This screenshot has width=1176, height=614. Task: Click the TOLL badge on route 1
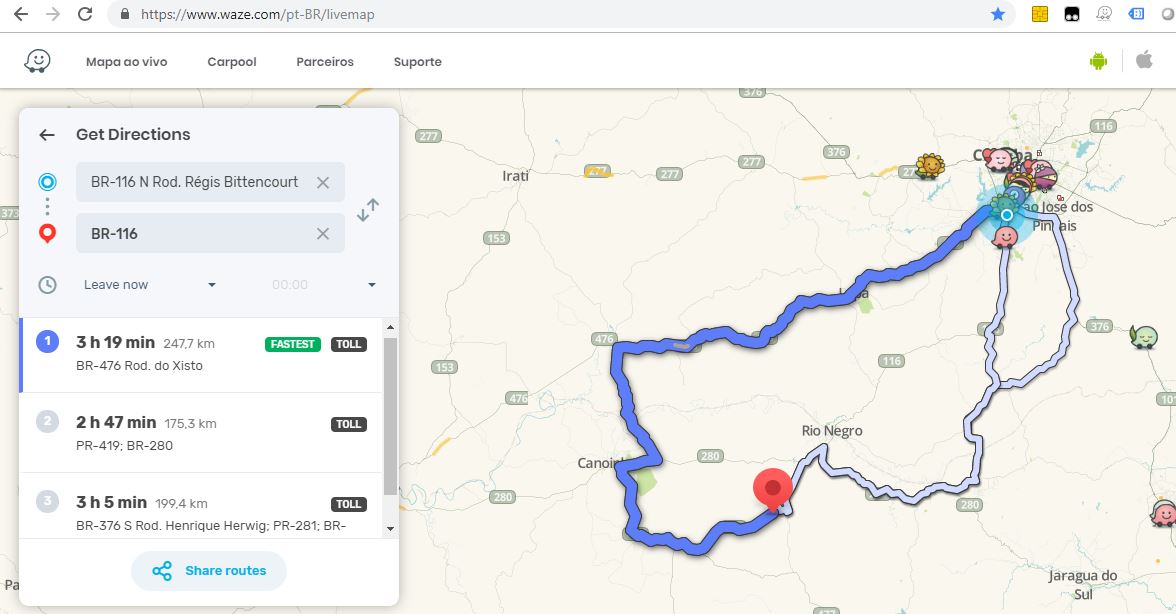349,344
